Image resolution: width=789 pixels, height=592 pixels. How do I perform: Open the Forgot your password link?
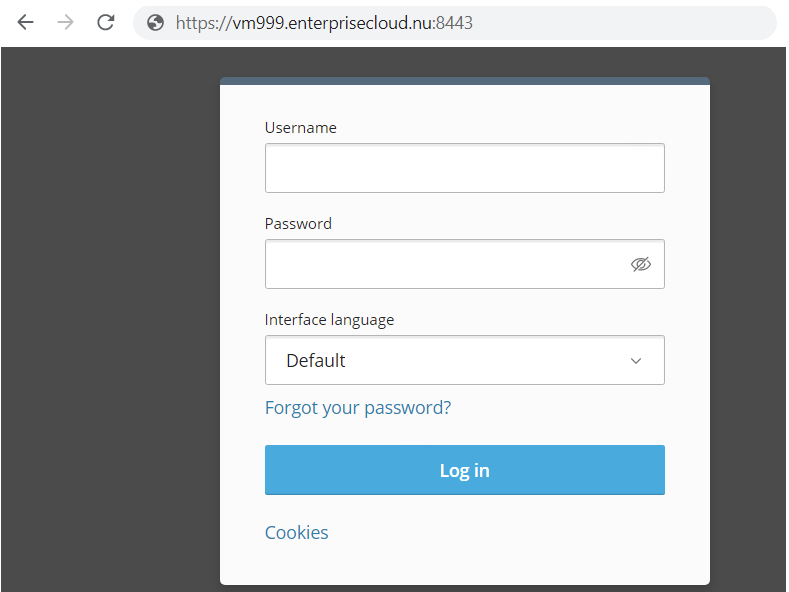click(358, 408)
